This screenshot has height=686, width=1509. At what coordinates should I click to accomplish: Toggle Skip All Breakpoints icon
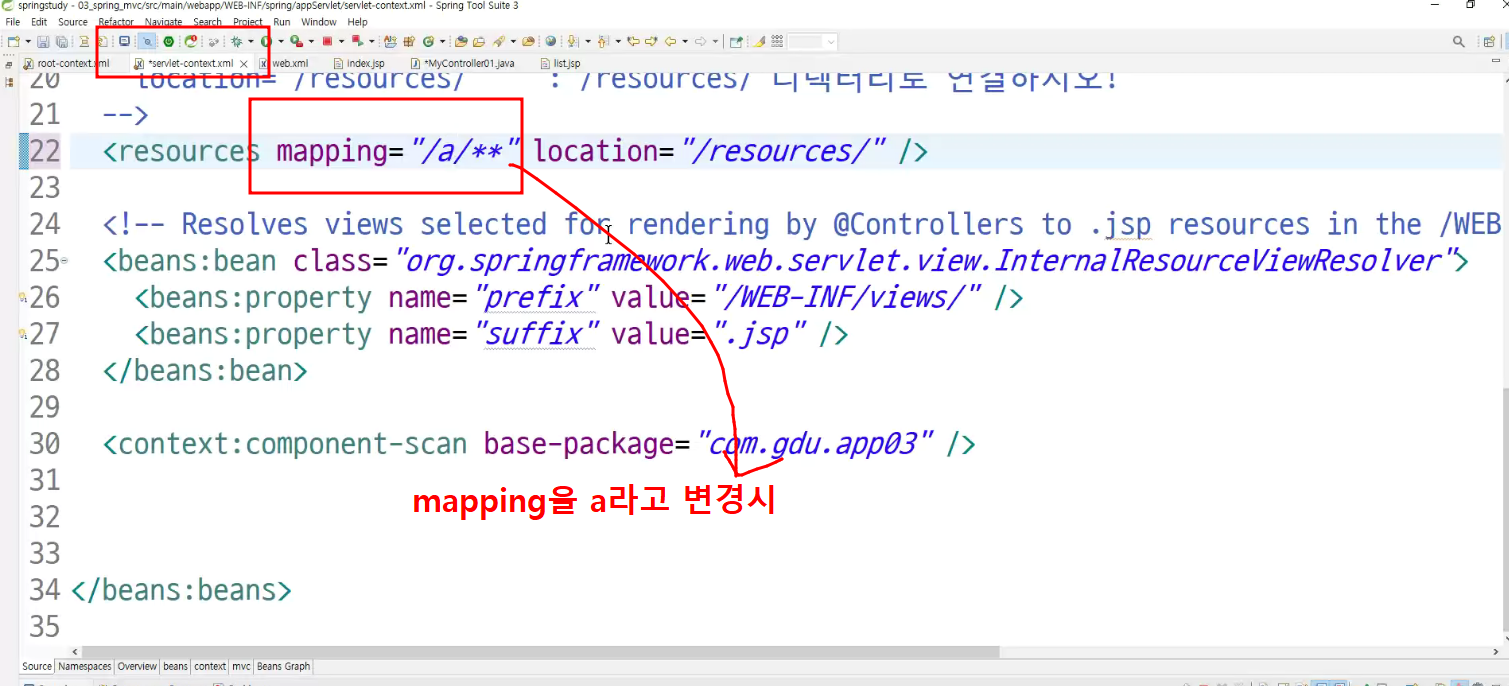tap(214, 41)
